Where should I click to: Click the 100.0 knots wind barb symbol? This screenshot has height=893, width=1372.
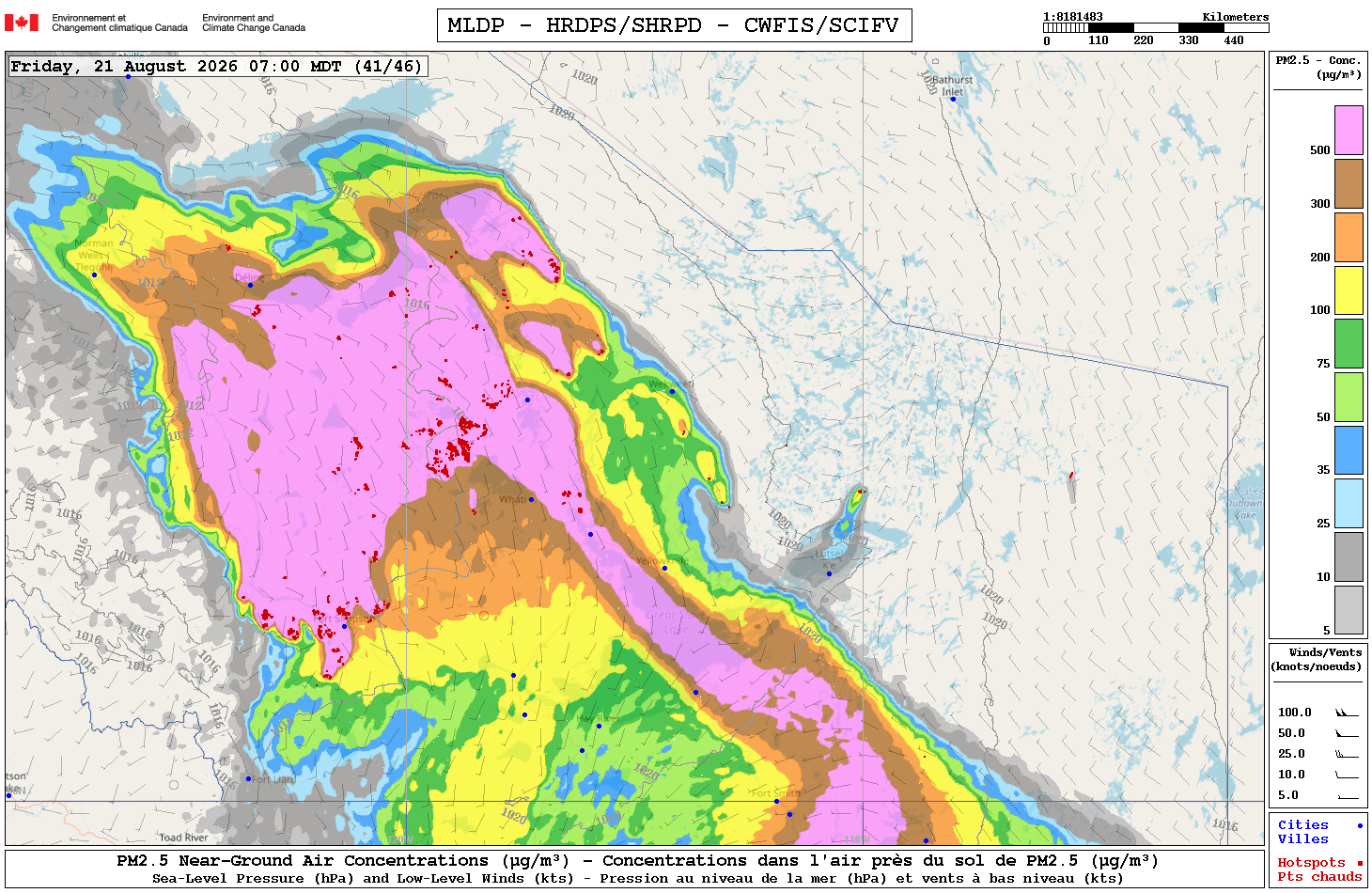[1347, 713]
